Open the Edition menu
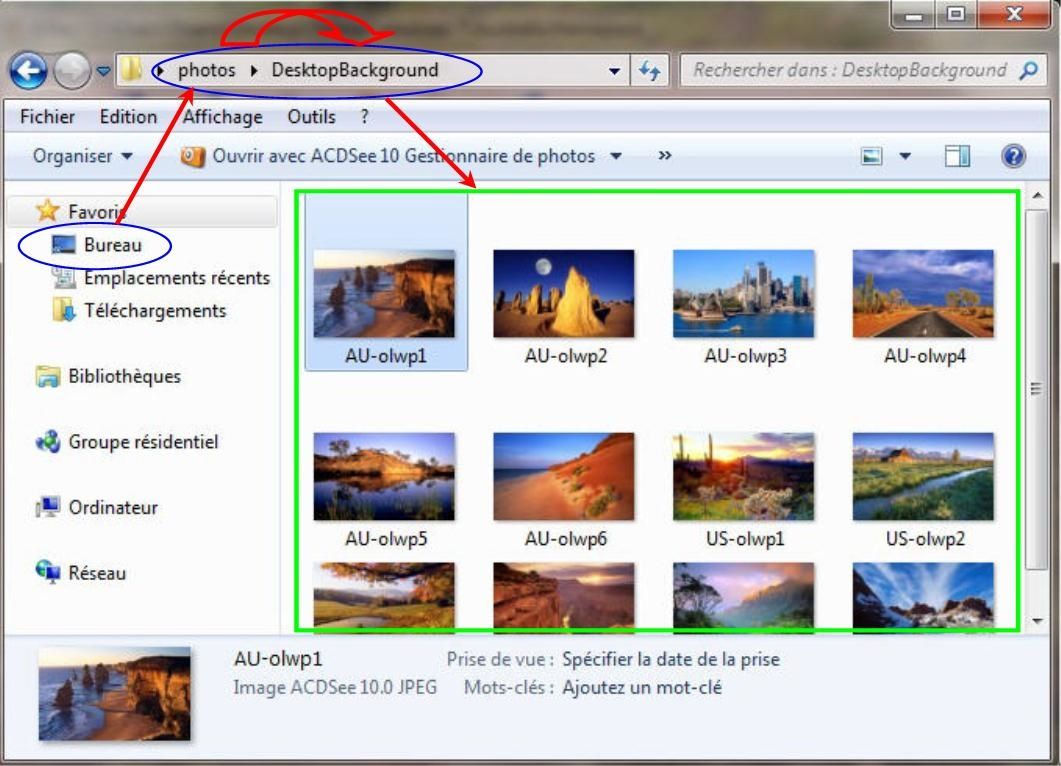 128,116
